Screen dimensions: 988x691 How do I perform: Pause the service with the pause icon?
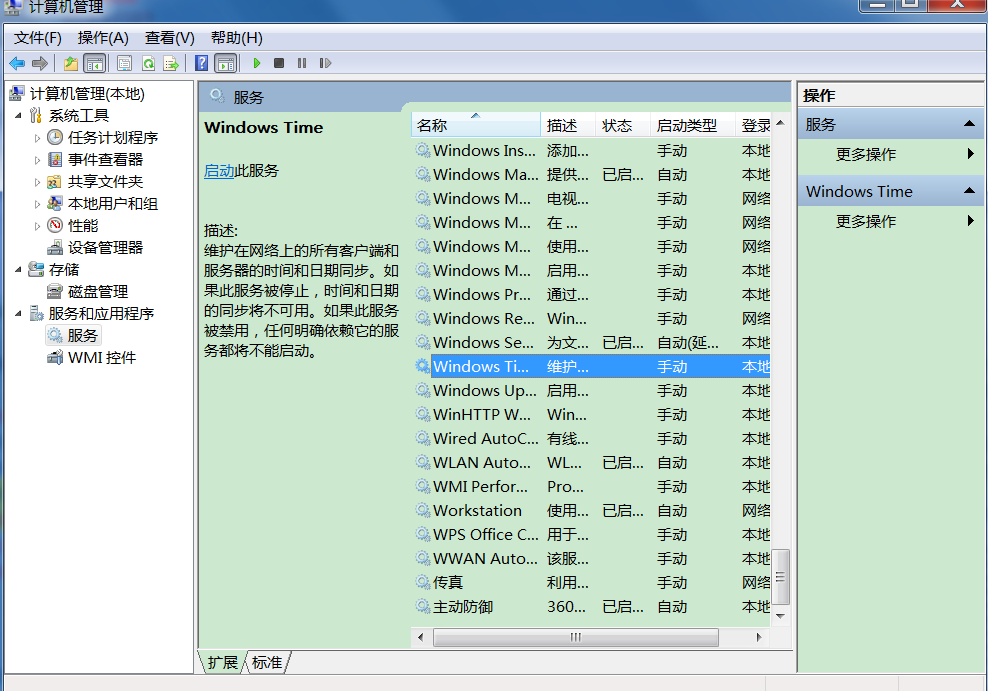tap(303, 63)
